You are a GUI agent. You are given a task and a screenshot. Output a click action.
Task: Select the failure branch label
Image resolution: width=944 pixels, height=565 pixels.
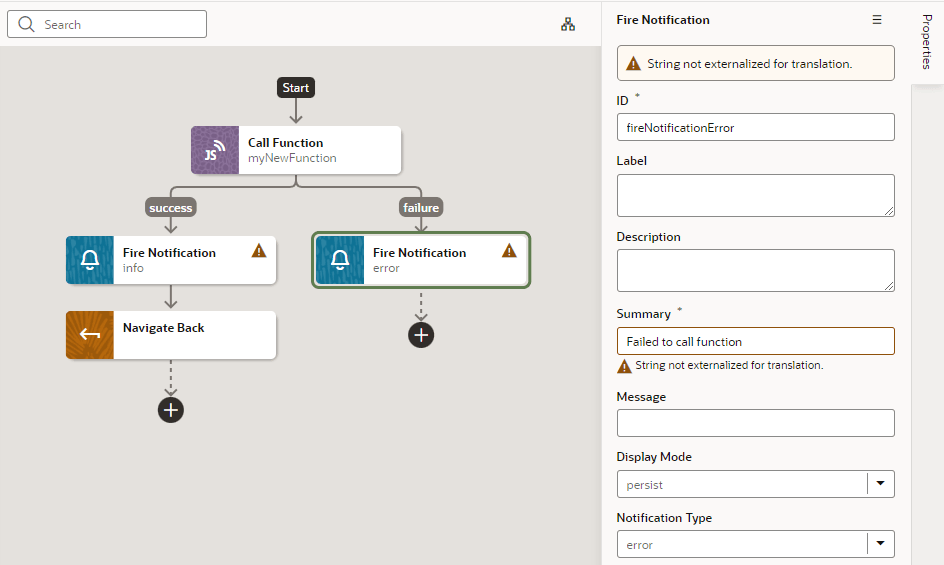click(421, 208)
